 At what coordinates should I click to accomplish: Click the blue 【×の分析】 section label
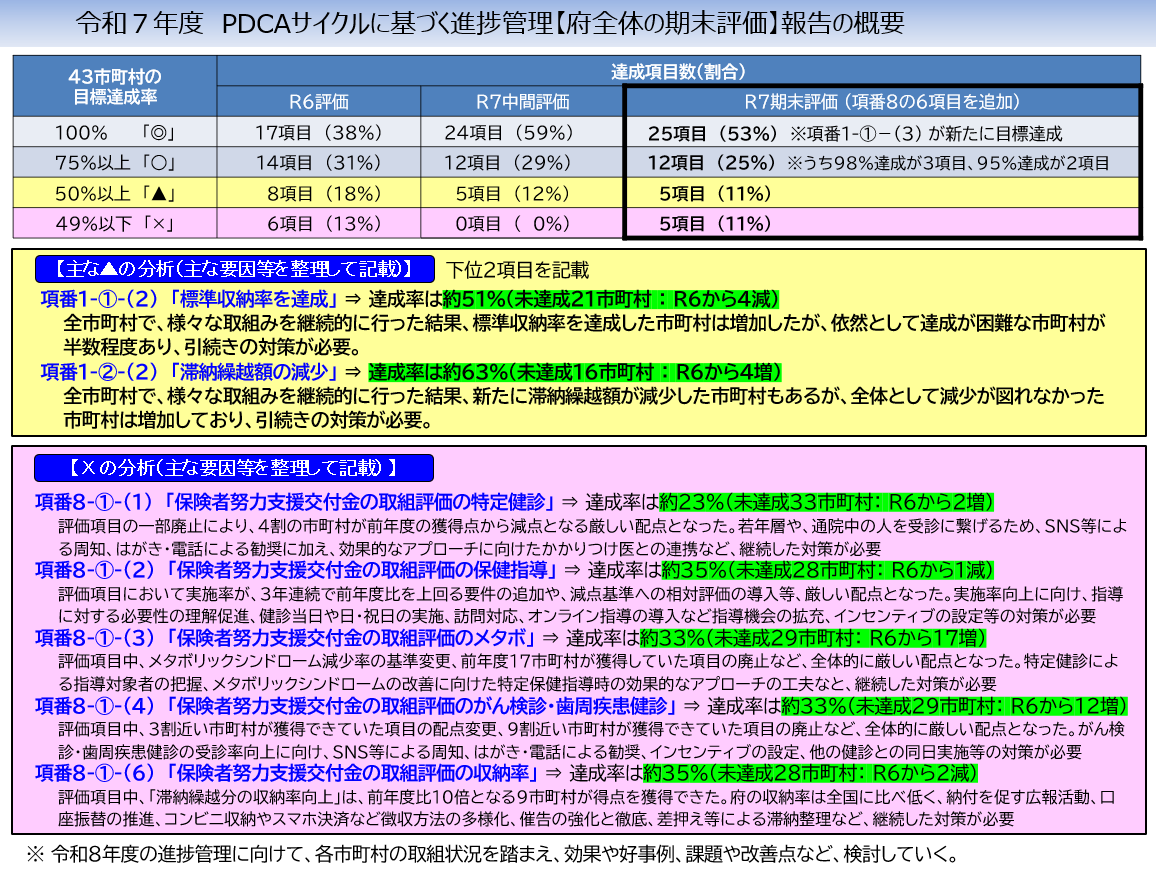[235, 467]
